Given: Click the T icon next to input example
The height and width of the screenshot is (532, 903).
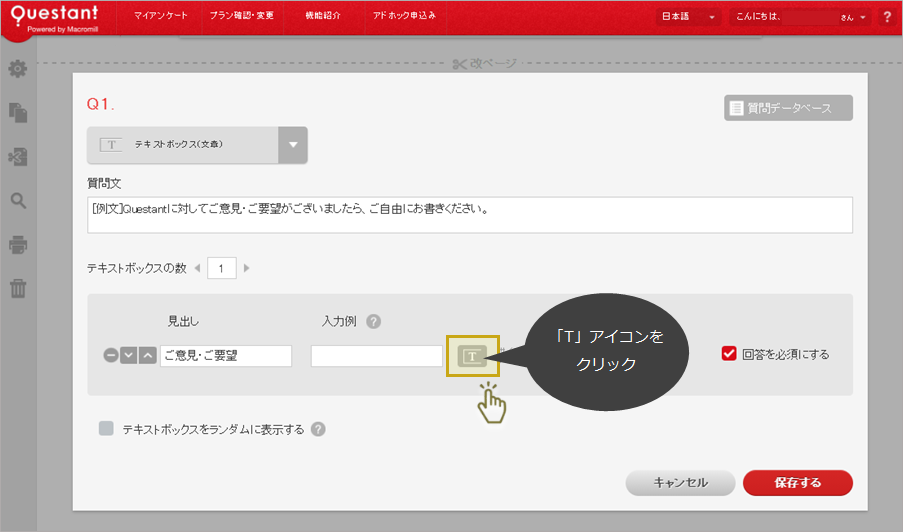Looking at the screenshot, I should pos(472,356).
